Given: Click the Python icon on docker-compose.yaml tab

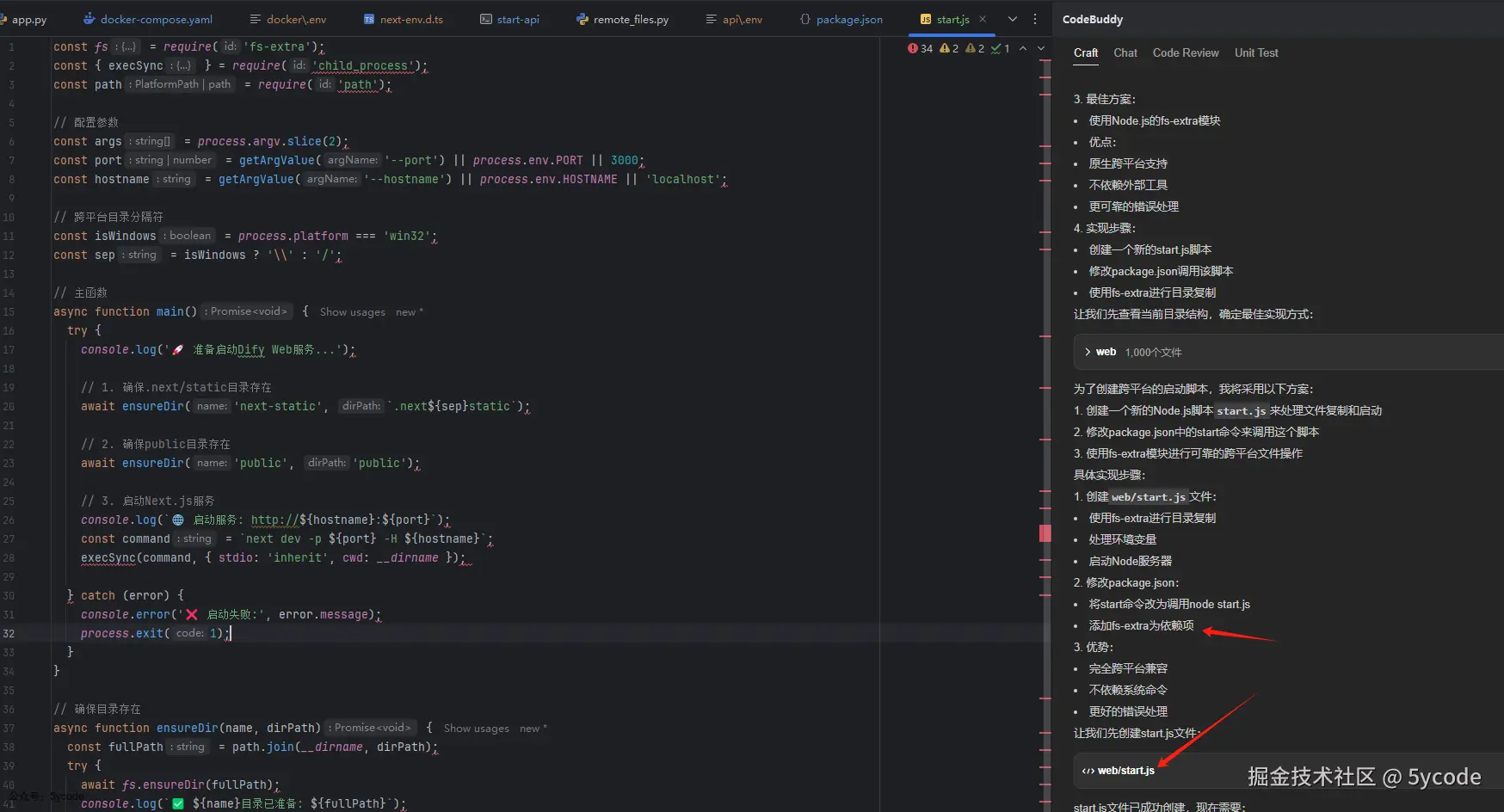Looking at the screenshot, I should [89, 19].
